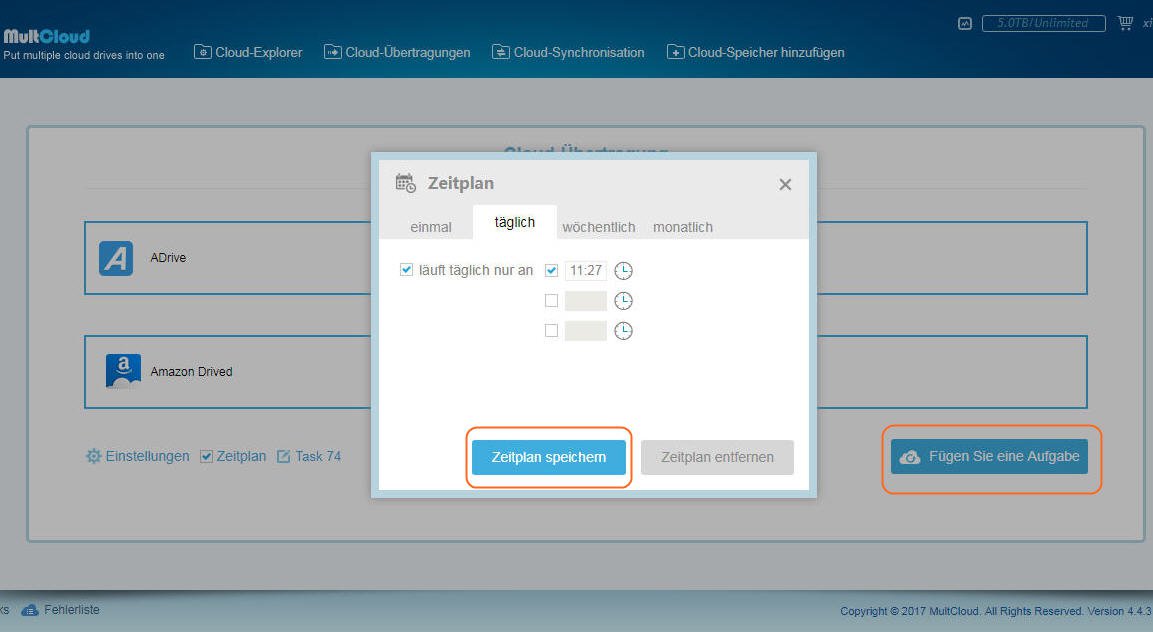Screen dimensions: 1153x632
Task: Click the Amazon Drive logo icon
Action: (124, 371)
